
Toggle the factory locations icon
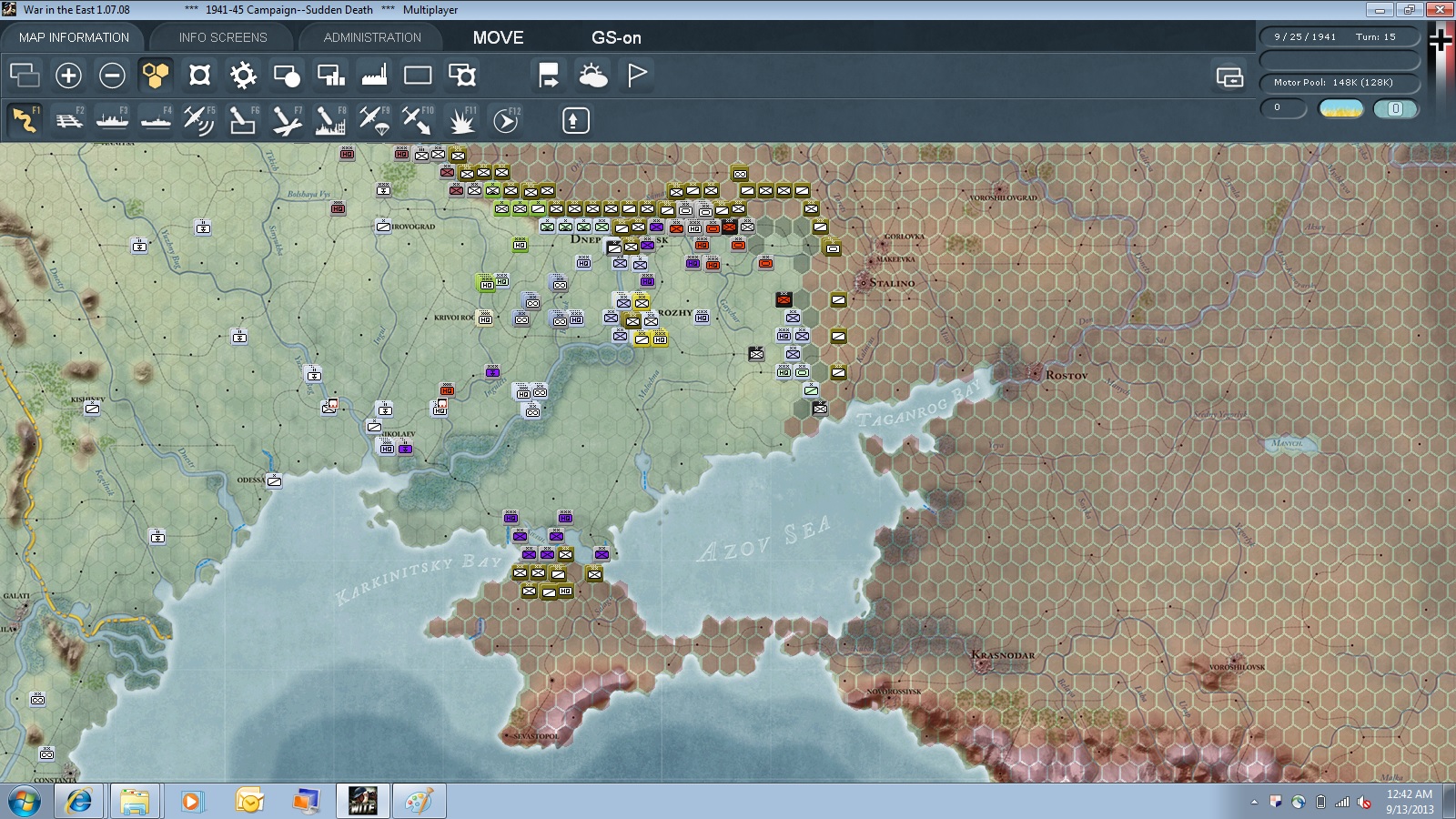[374, 76]
